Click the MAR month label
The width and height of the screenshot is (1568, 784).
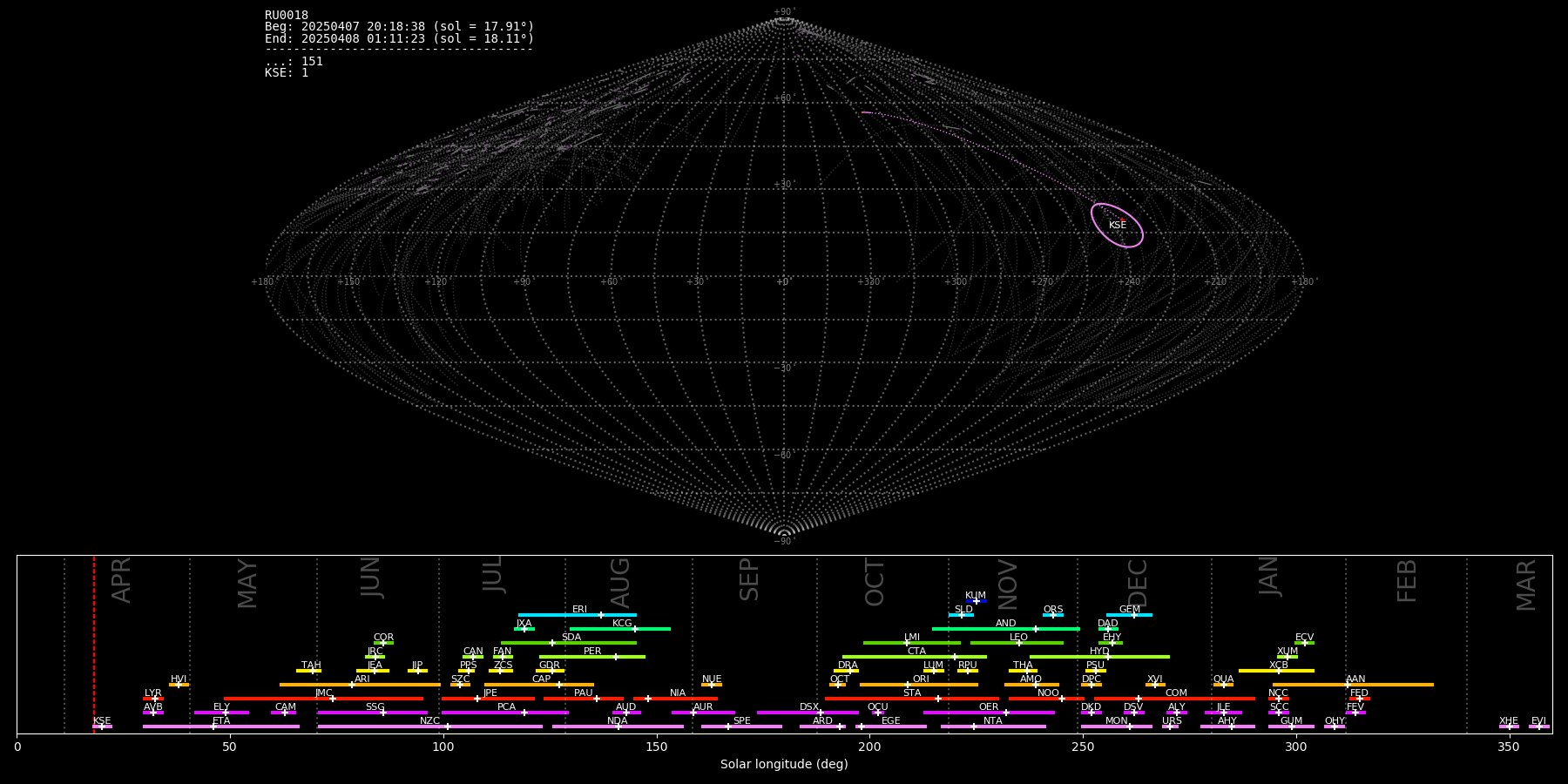1526,585
